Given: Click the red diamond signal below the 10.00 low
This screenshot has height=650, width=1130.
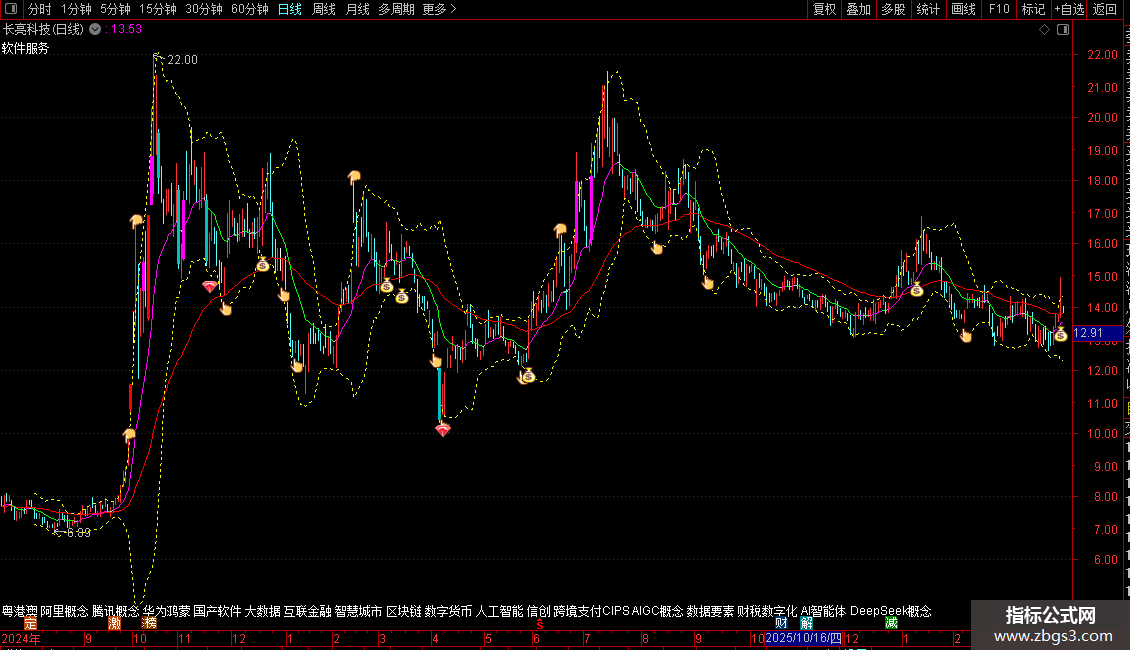Looking at the screenshot, I should point(442,430).
